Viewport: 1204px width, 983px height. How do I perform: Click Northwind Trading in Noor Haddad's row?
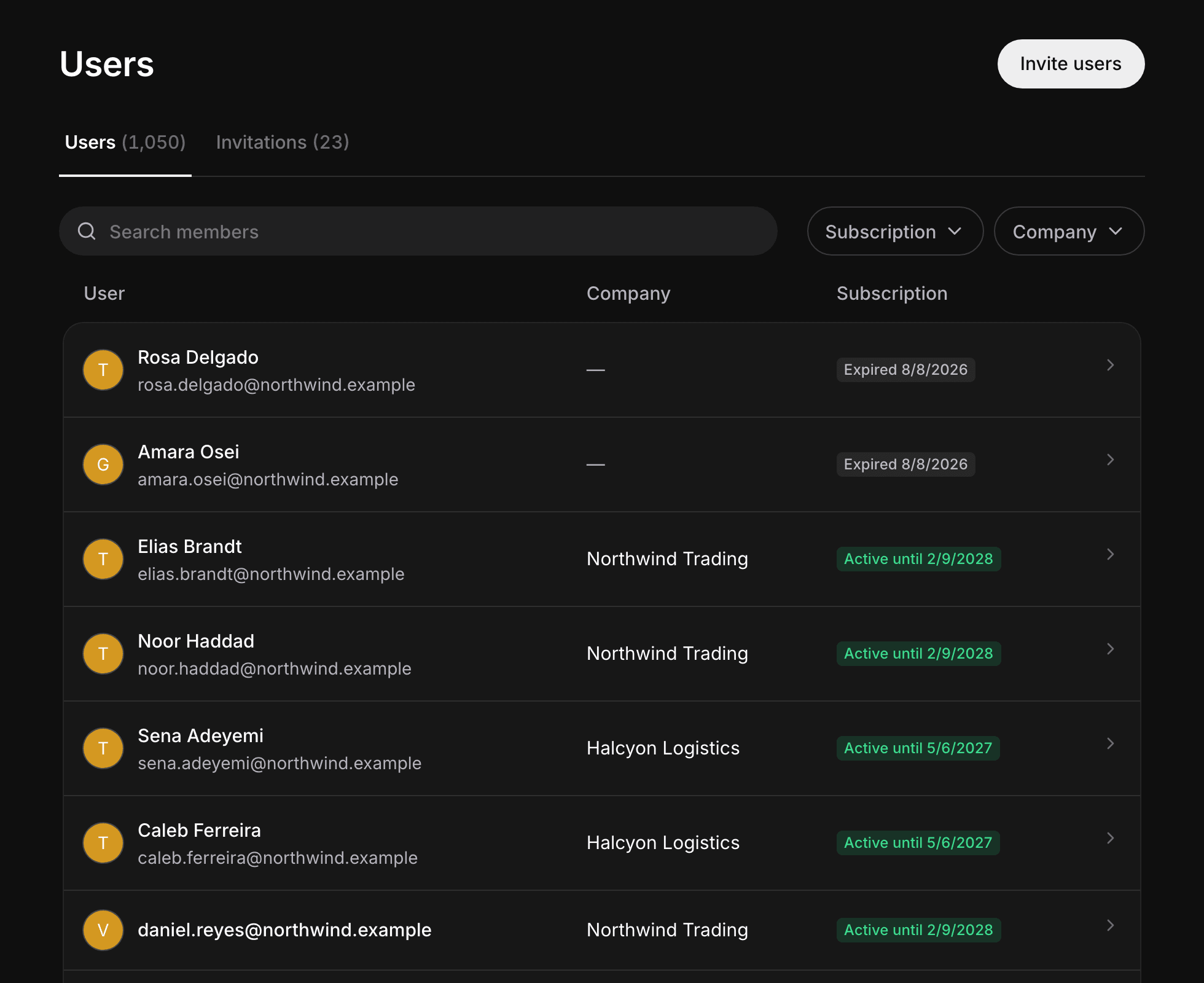coord(667,654)
